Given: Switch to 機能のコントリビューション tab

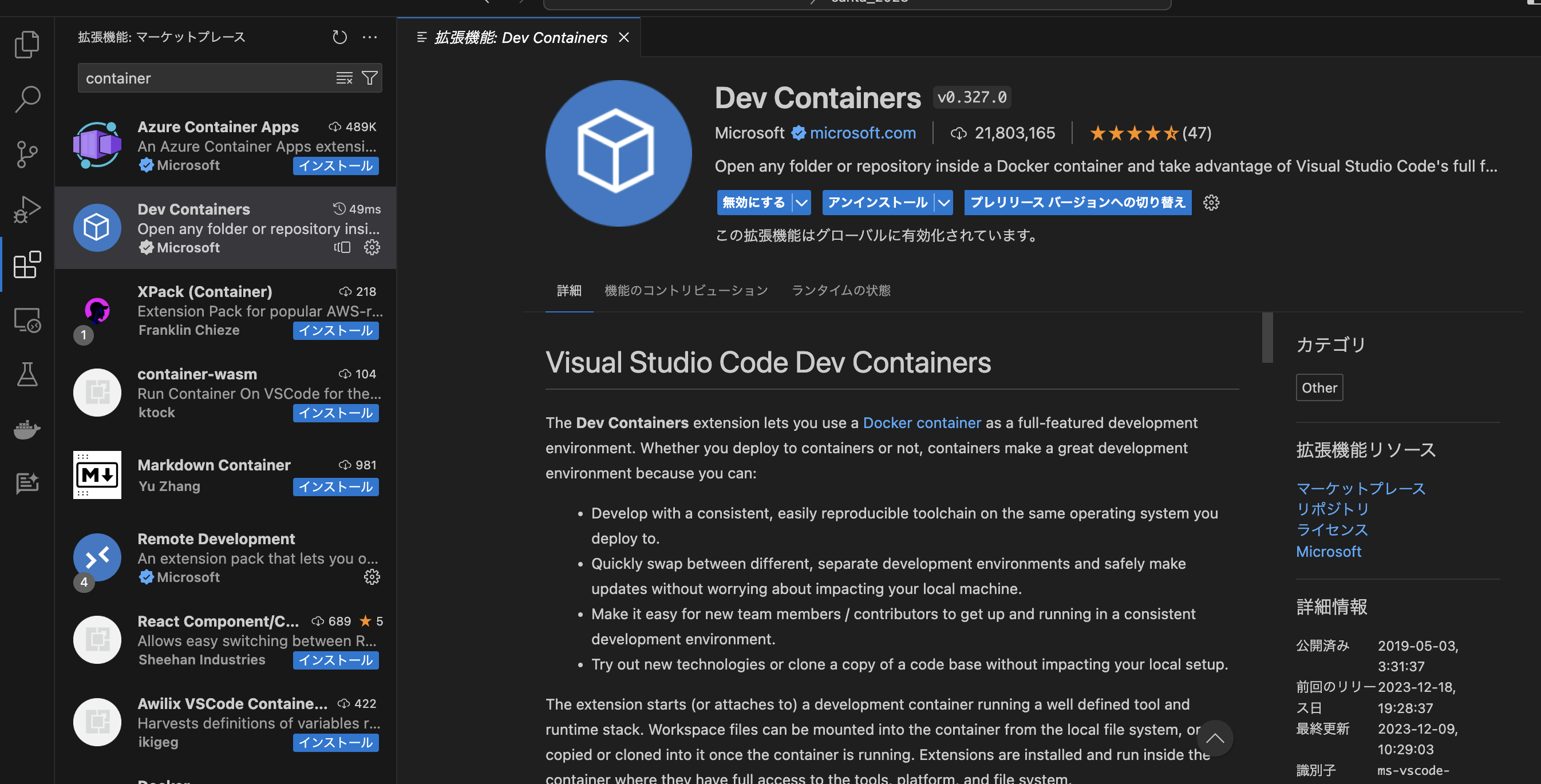Looking at the screenshot, I should point(686,291).
